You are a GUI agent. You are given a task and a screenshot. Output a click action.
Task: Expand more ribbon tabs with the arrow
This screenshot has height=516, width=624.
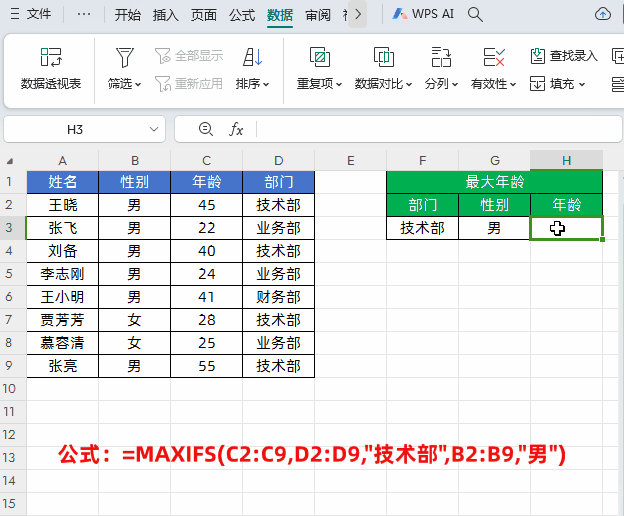[357, 14]
